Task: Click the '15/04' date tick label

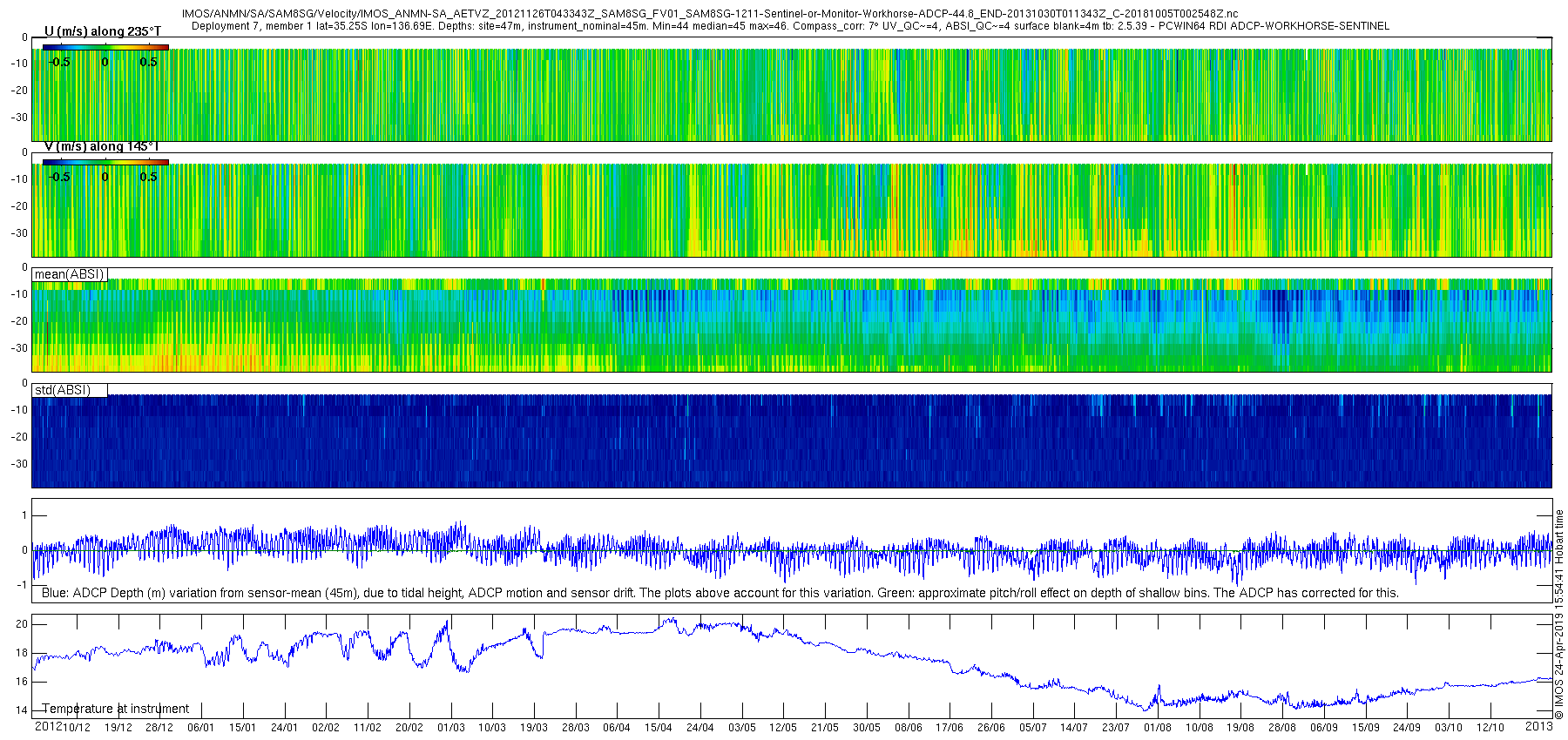Action: pos(659,727)
